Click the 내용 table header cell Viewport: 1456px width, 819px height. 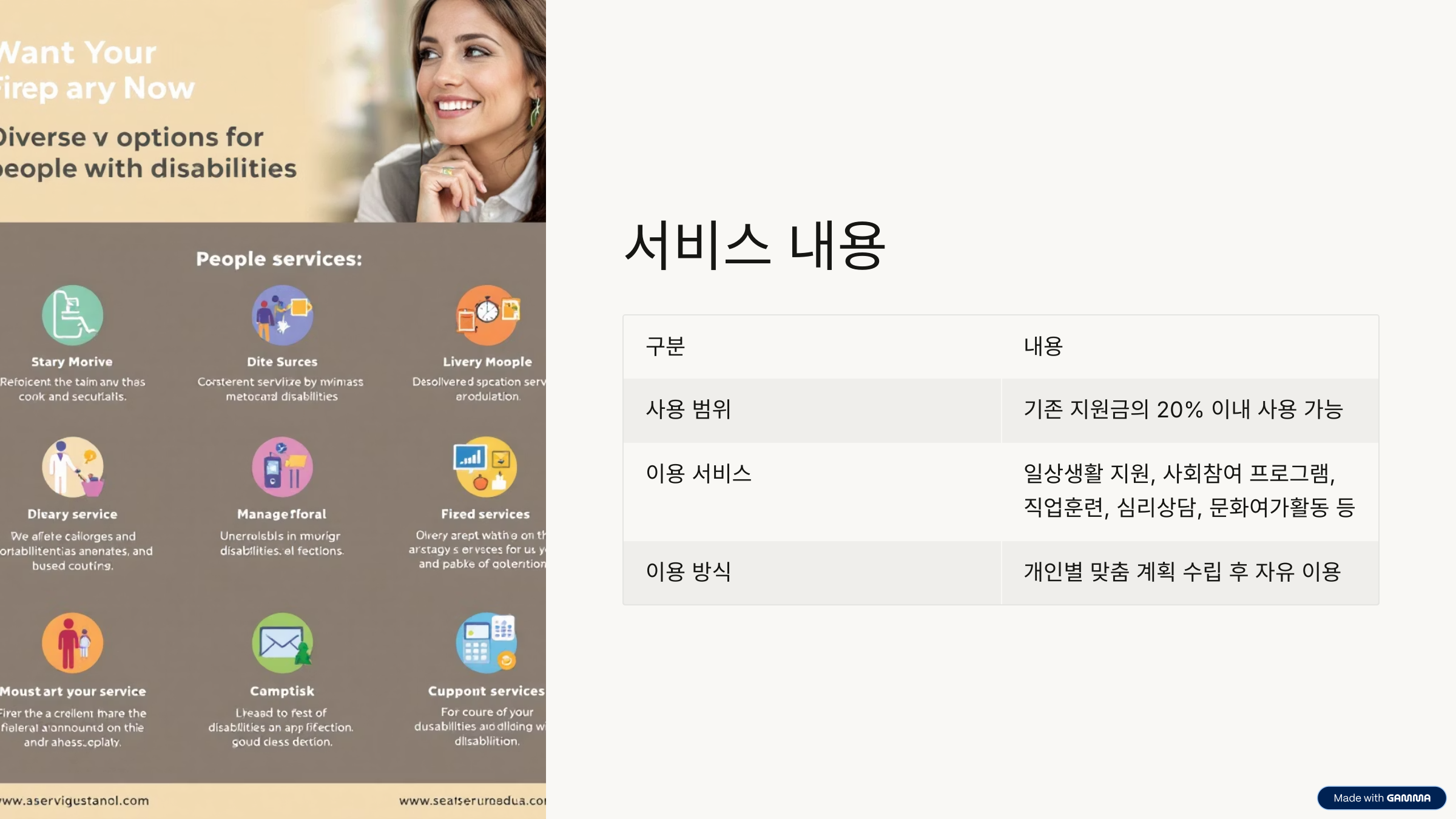(x=1043, y=346)
